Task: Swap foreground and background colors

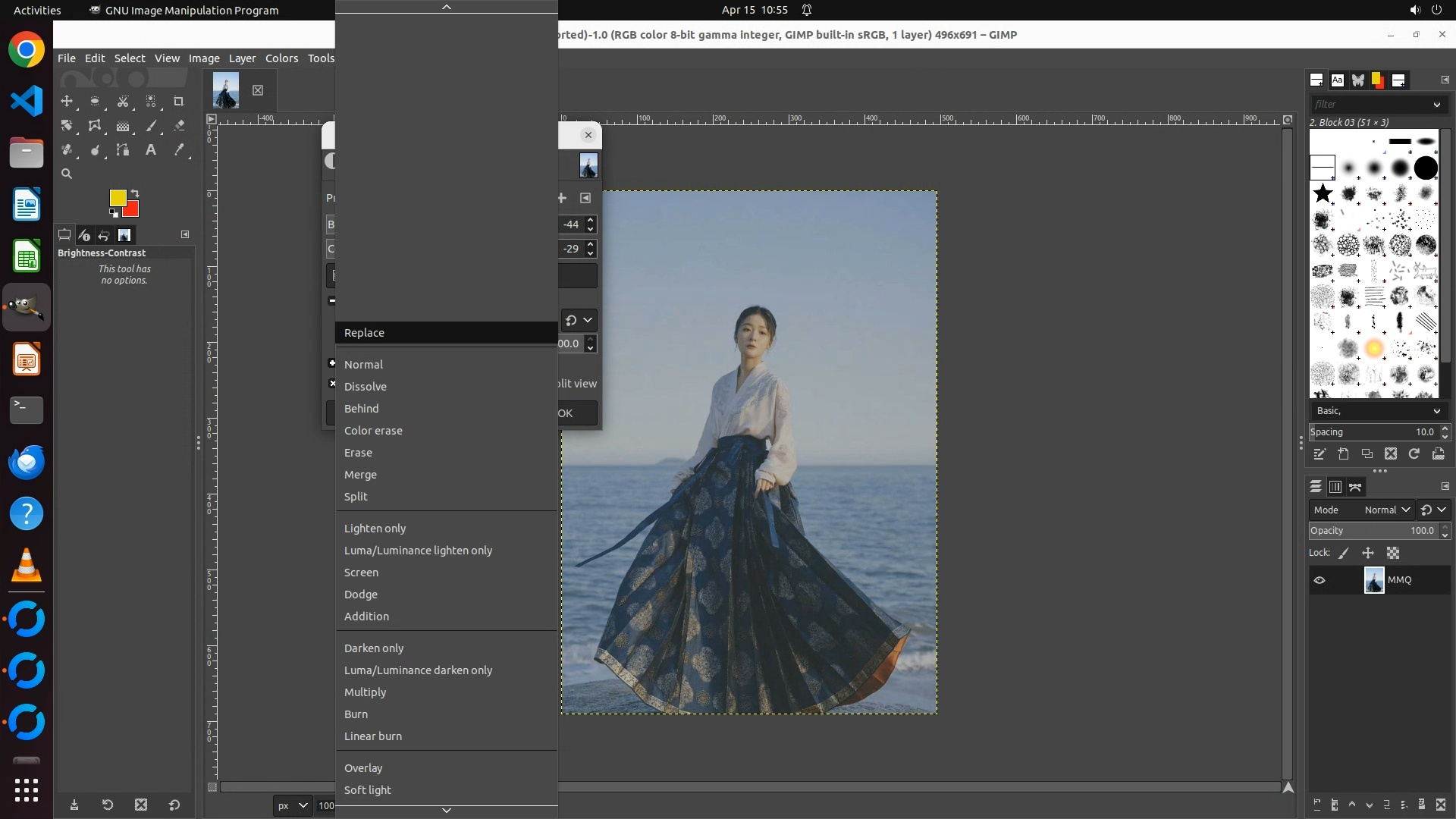Action: coord(135,193)
